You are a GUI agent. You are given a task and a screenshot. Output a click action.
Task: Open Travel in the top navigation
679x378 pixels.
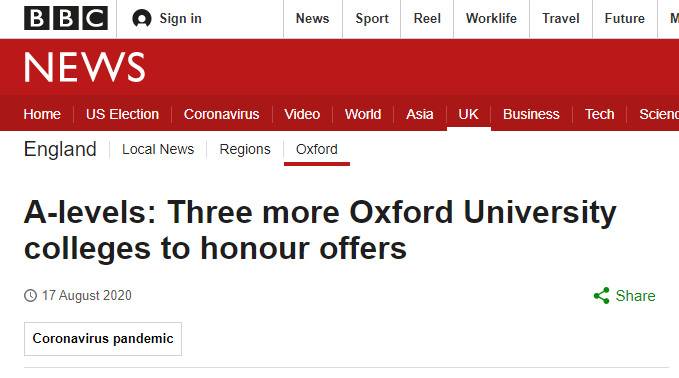561,19
